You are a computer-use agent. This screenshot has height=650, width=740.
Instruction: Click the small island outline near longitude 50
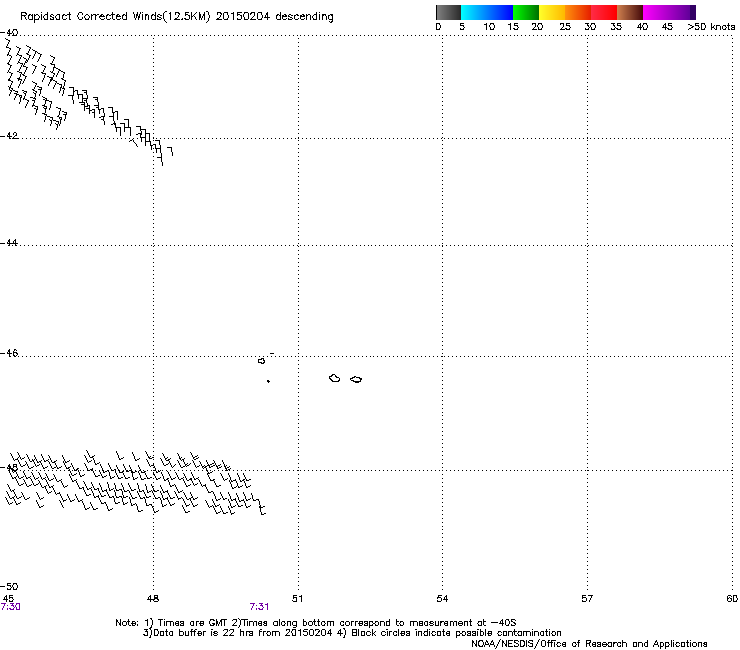click(261, 361)
